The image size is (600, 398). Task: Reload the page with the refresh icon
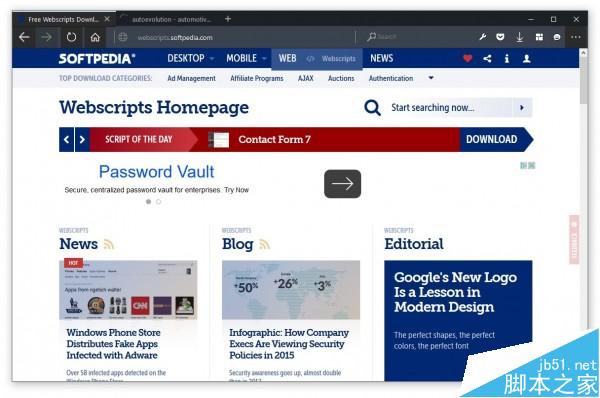pos(72,37)
